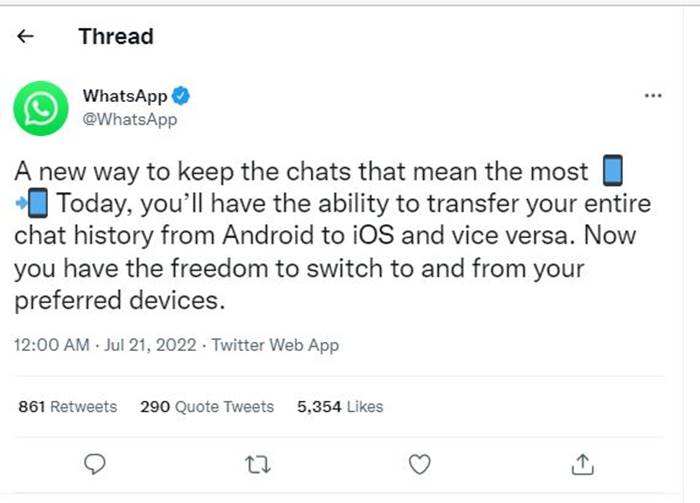Viewport: 700px width, 503px height.
Task: Like the tweet with heart icon
Action: point(421,463)
